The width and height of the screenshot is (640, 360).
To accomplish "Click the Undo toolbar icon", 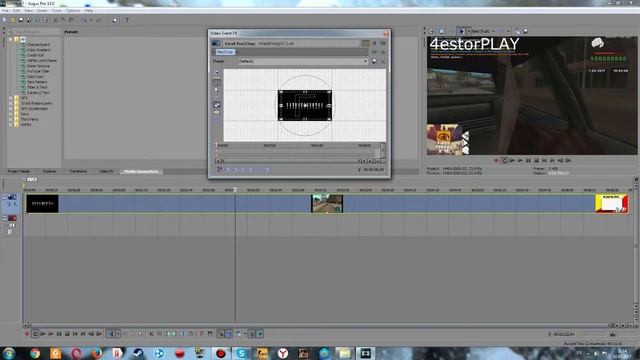I will pyautogui.click(x=84, y=20).
